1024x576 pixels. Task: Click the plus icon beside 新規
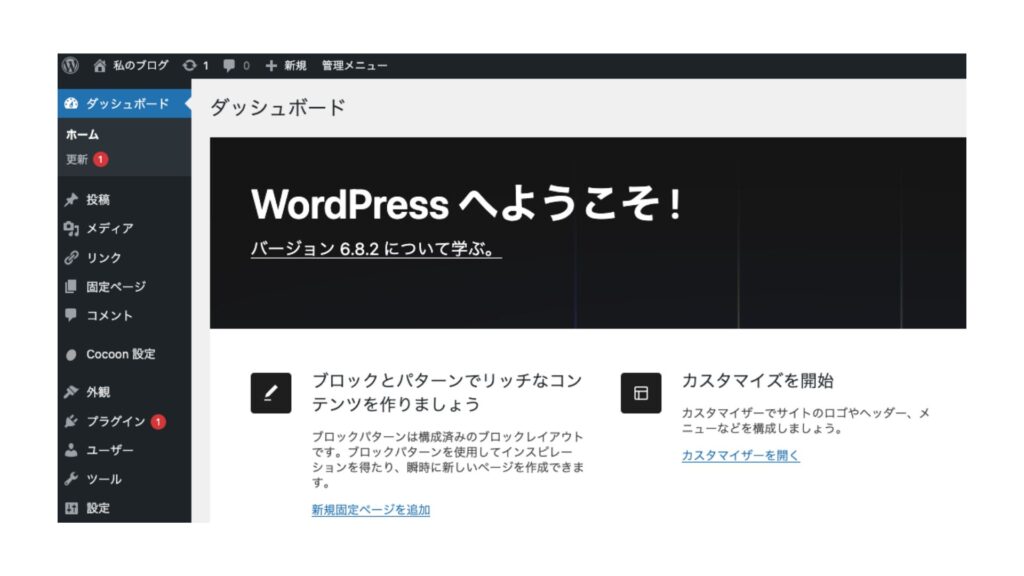[271, 65]
